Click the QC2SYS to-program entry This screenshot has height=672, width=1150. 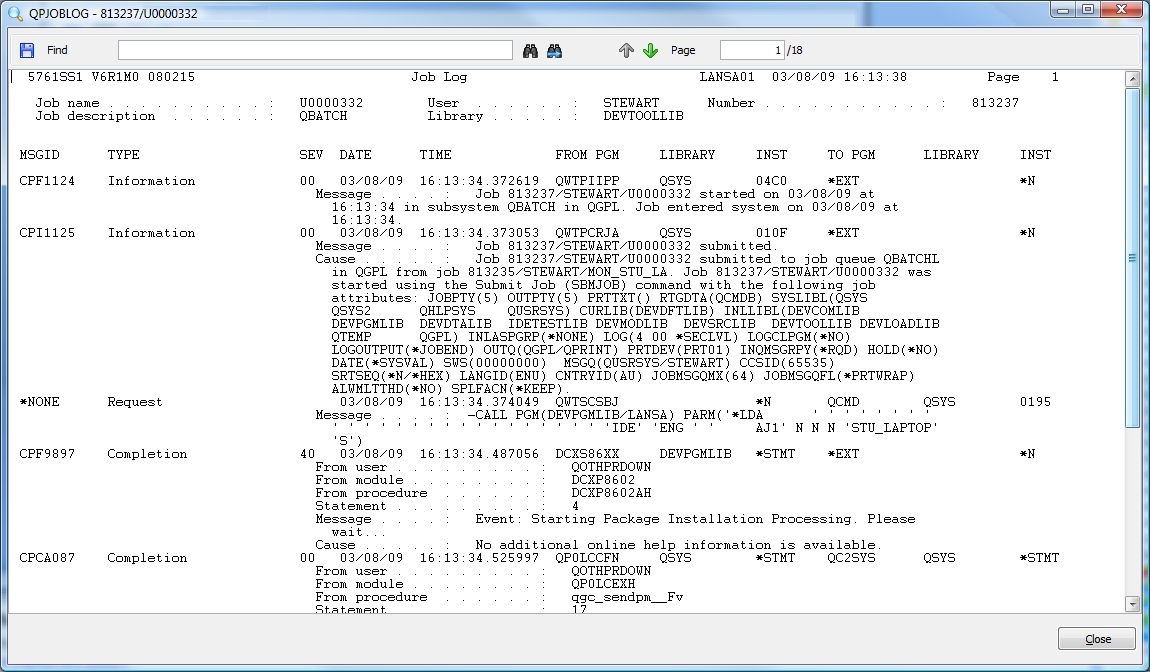coord(851,558)
